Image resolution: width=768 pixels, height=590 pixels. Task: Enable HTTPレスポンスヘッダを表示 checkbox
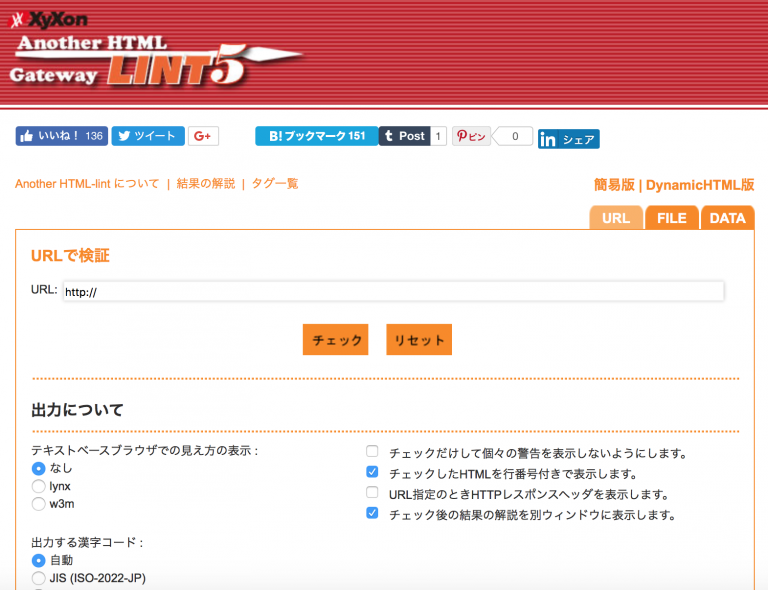point(372,492)
